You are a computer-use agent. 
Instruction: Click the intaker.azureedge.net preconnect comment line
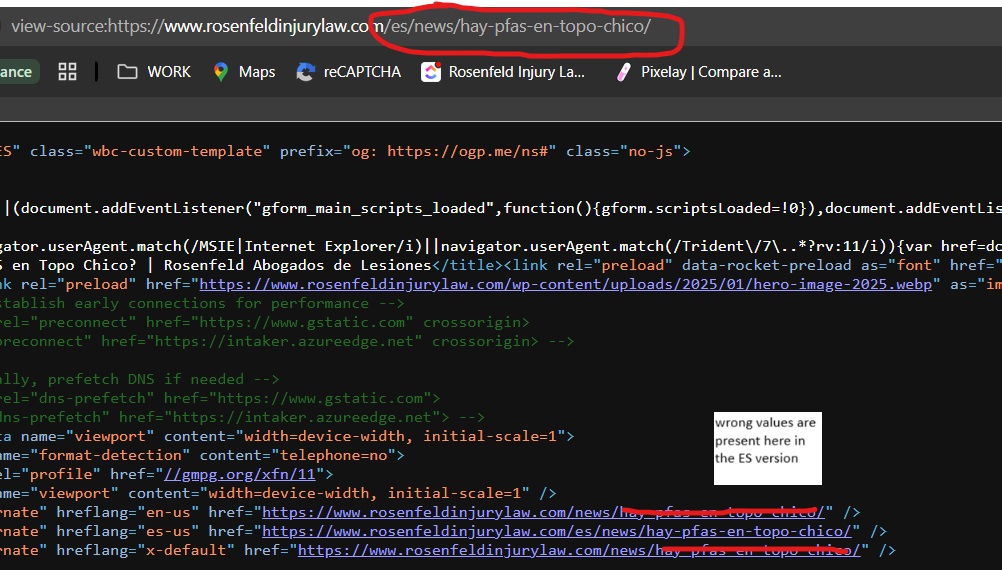286,341
